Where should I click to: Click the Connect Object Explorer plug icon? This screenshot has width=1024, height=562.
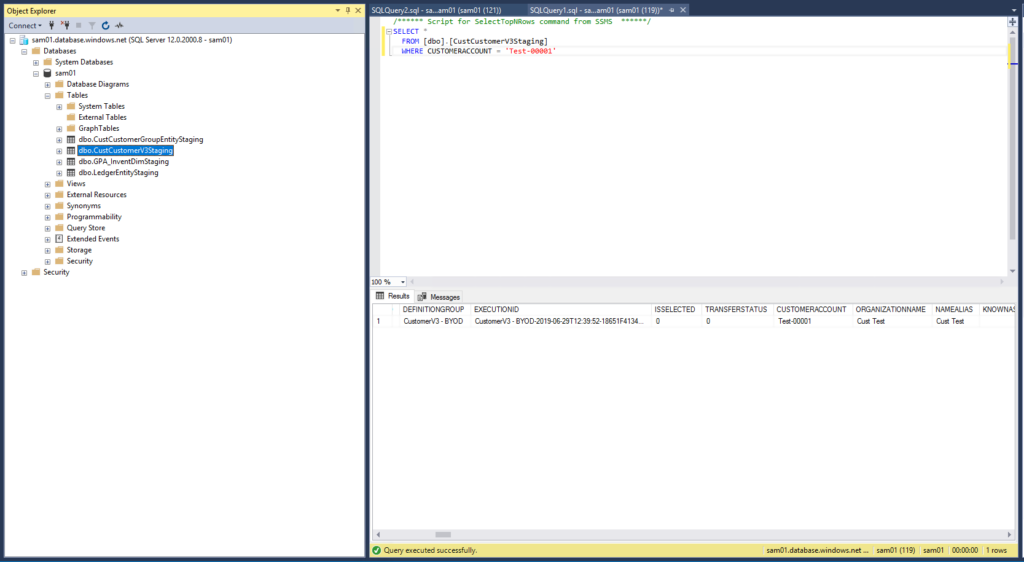click(52, 25)
